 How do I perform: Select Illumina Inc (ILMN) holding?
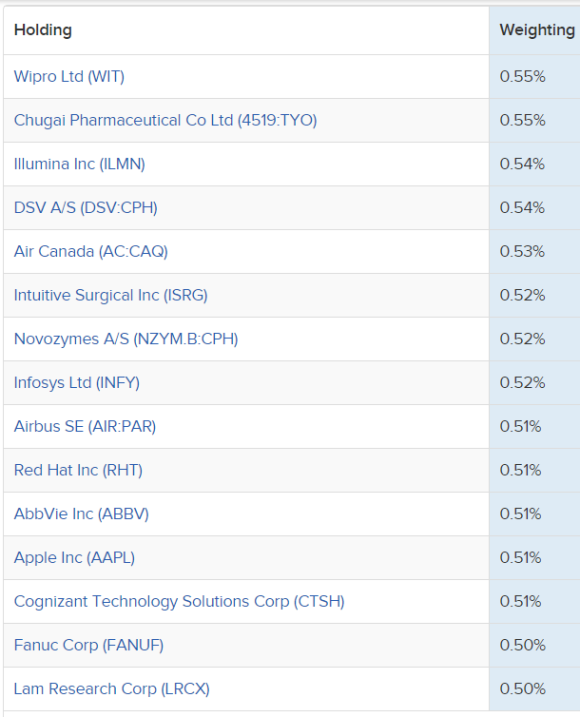point(80,164)
